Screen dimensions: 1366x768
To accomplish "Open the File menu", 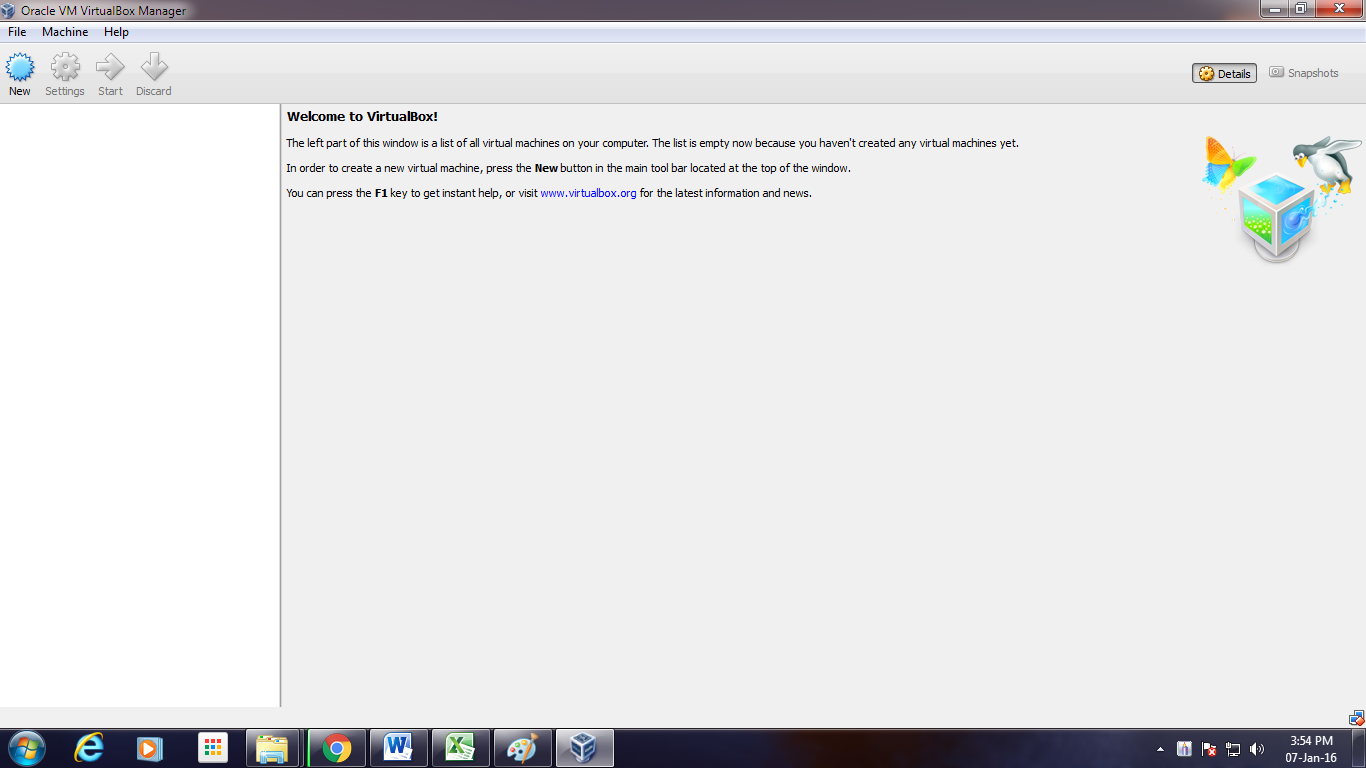I will 17,32.
